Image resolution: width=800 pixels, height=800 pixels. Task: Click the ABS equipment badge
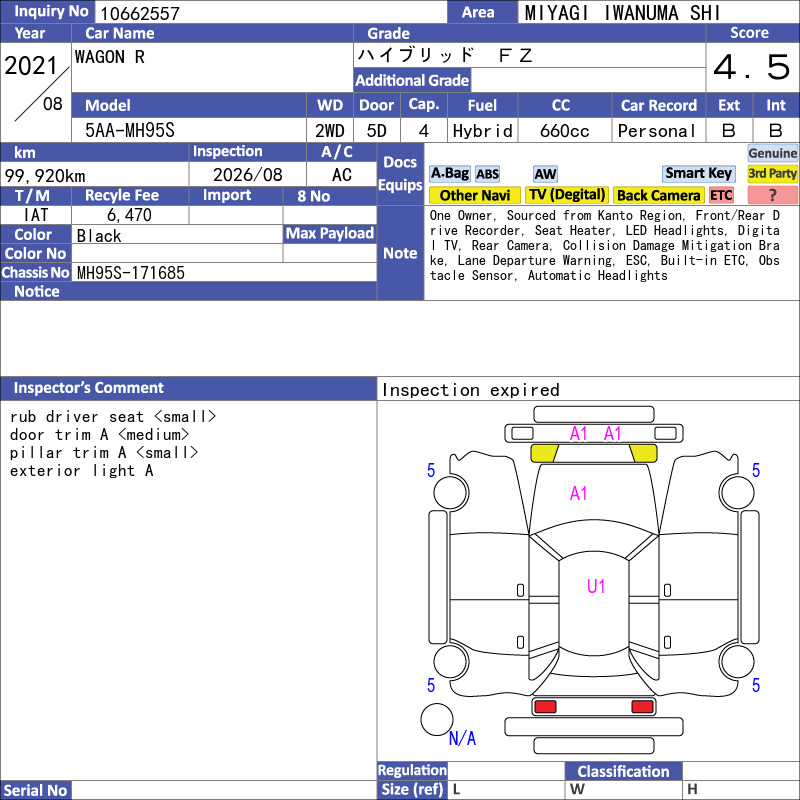point(487,174)
